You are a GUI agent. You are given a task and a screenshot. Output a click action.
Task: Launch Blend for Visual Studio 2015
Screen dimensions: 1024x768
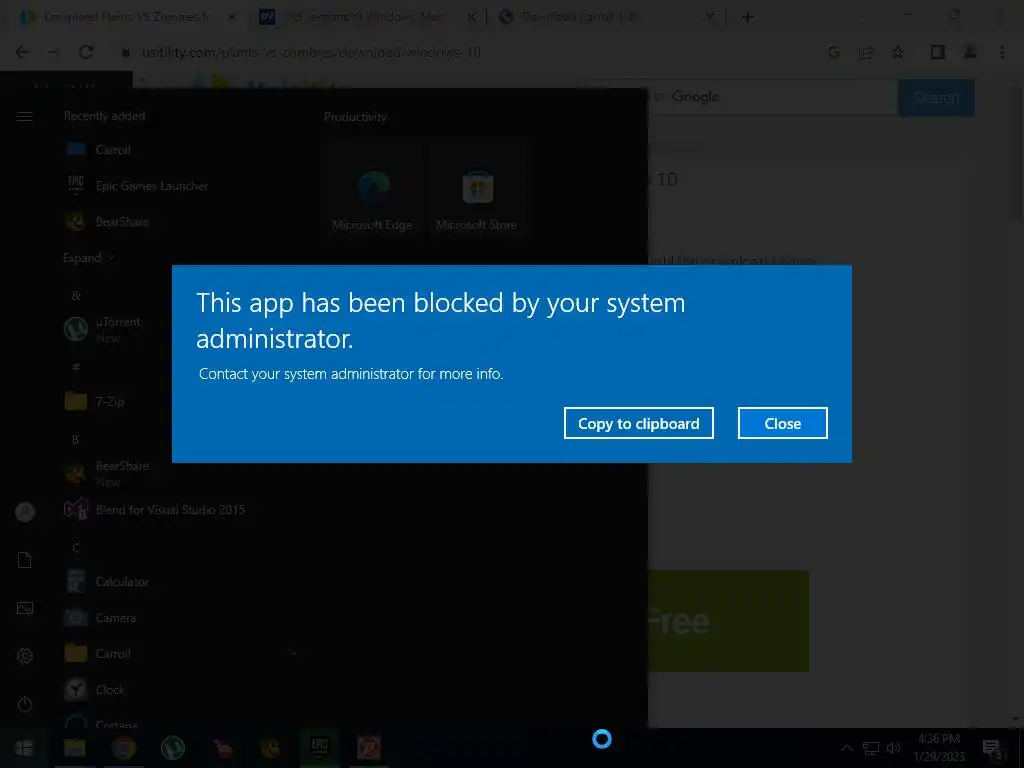coord(154,509)
